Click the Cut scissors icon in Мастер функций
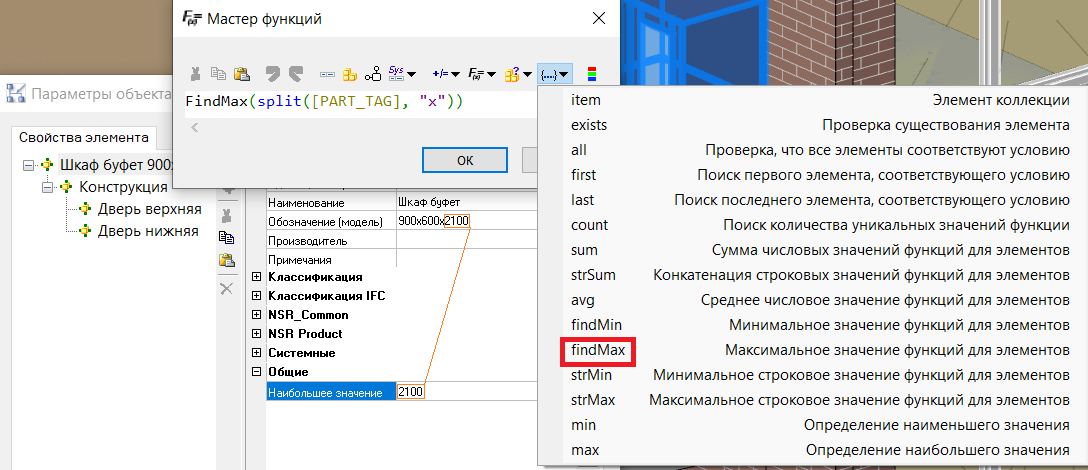This screenshot has width=1088, height=470. click(x=197, y=74)
